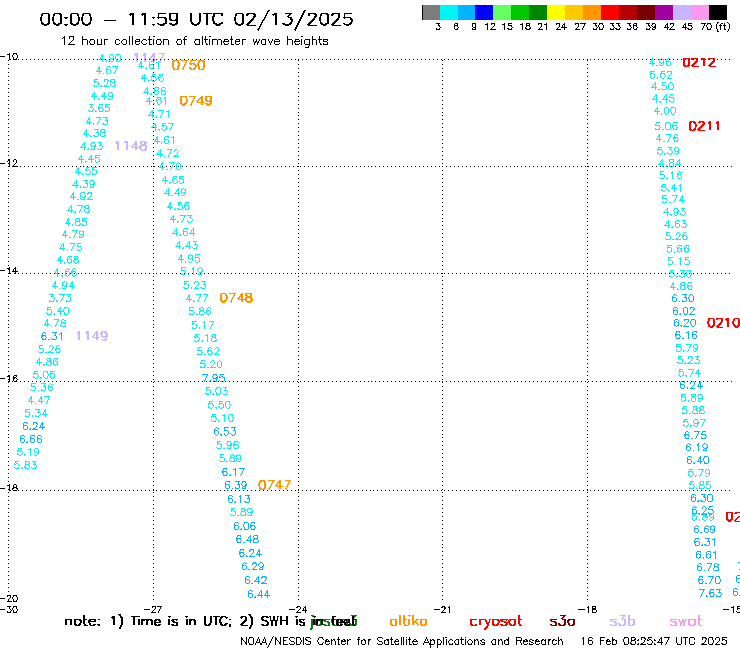Click the 6.75 wave height value
The image size is (740, 650).
point(695,435)
